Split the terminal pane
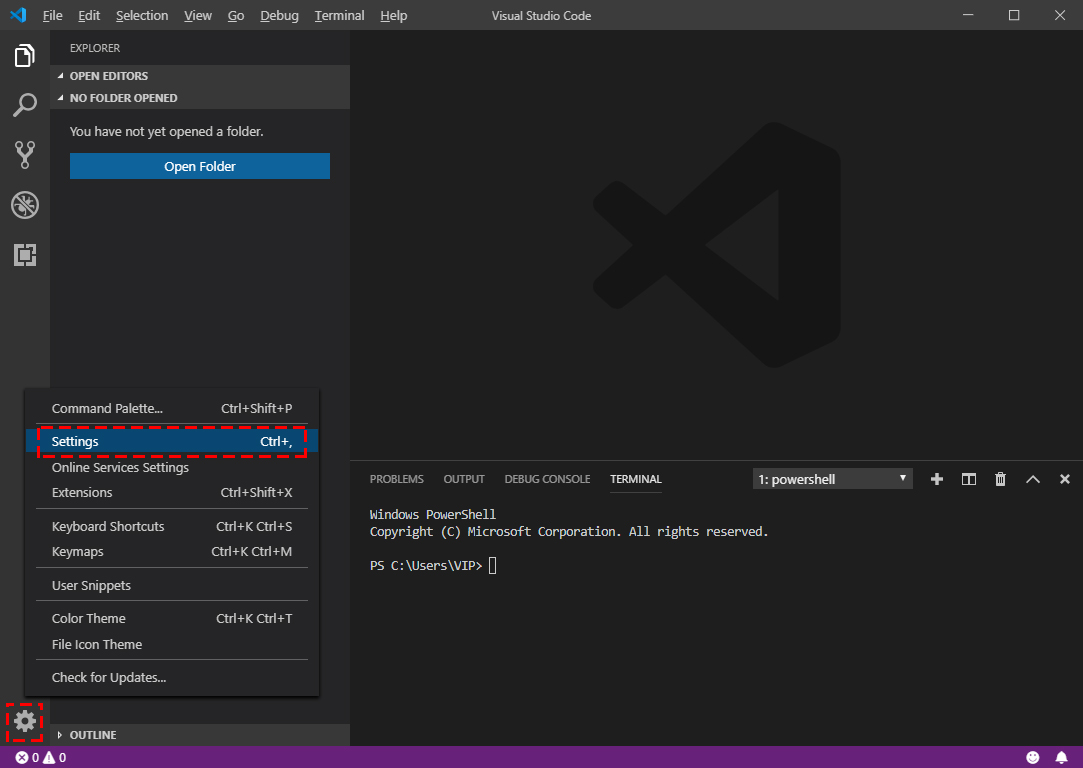1083x768 pixels. coord(968,479)
